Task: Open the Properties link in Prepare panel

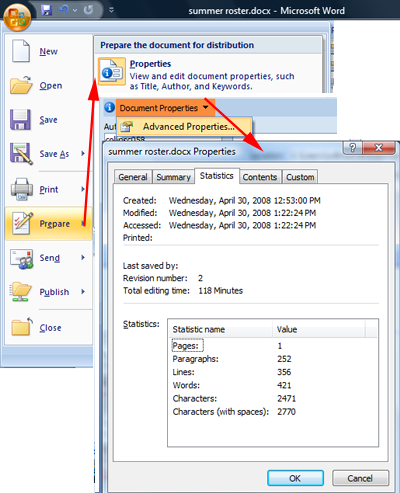Action: 150,64
